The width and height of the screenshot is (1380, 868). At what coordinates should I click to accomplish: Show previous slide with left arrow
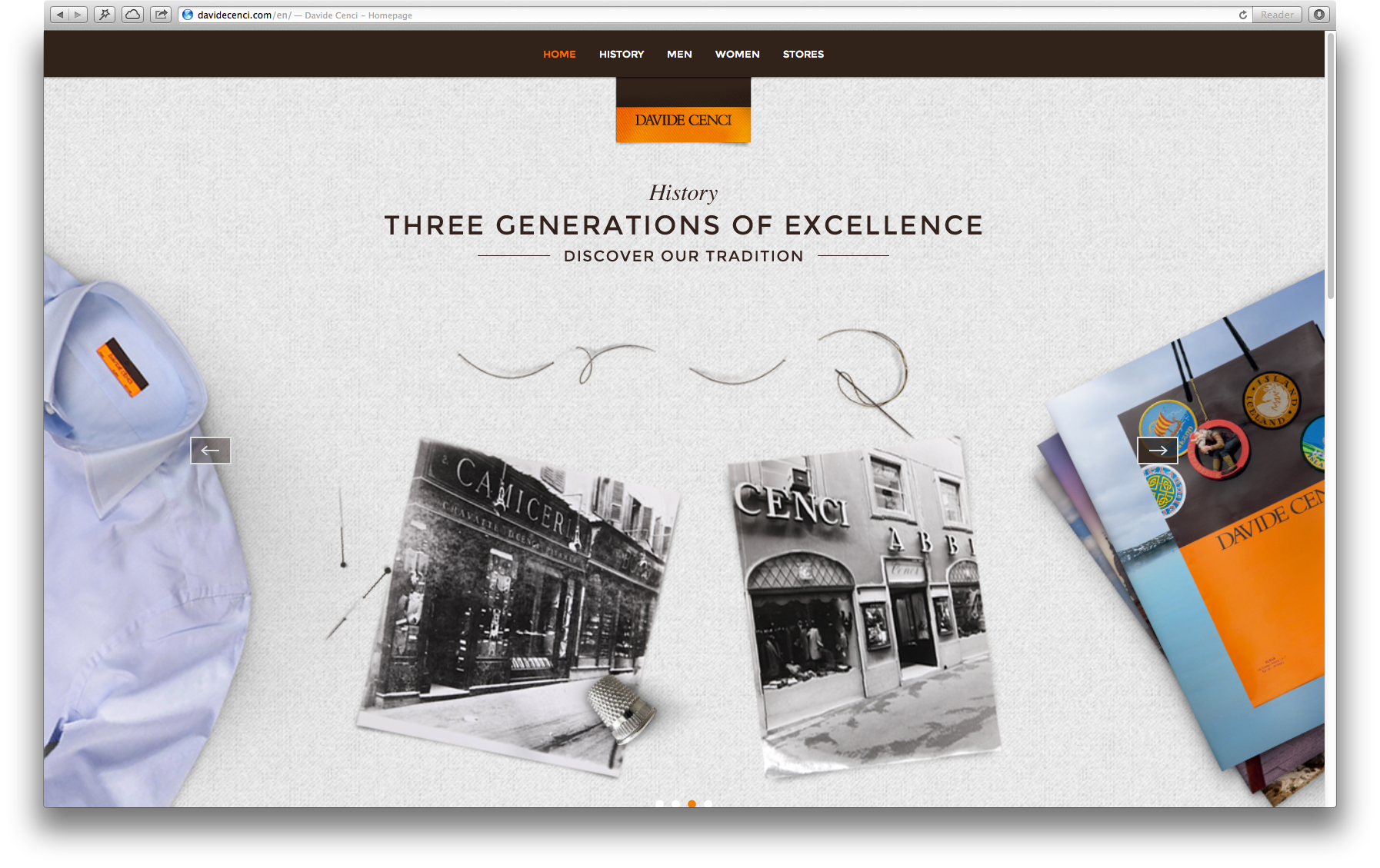click(210, 451)
